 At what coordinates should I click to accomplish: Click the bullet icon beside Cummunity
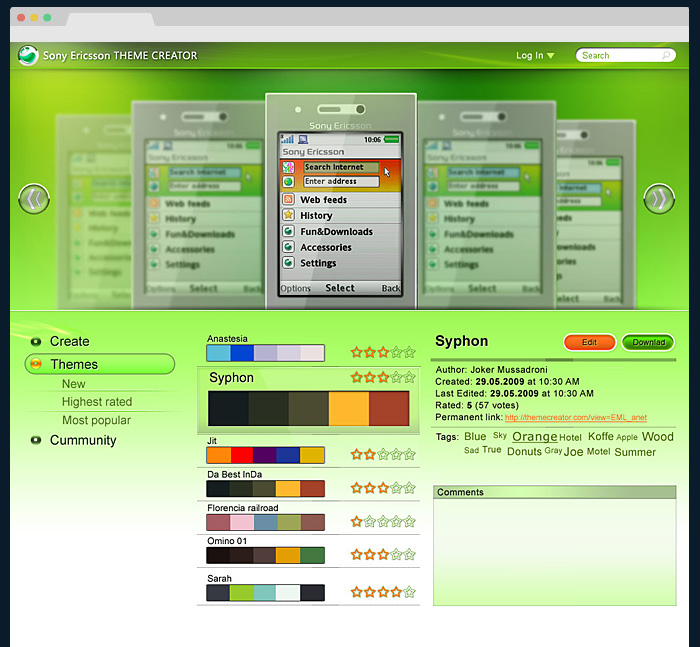click(36, 440)
